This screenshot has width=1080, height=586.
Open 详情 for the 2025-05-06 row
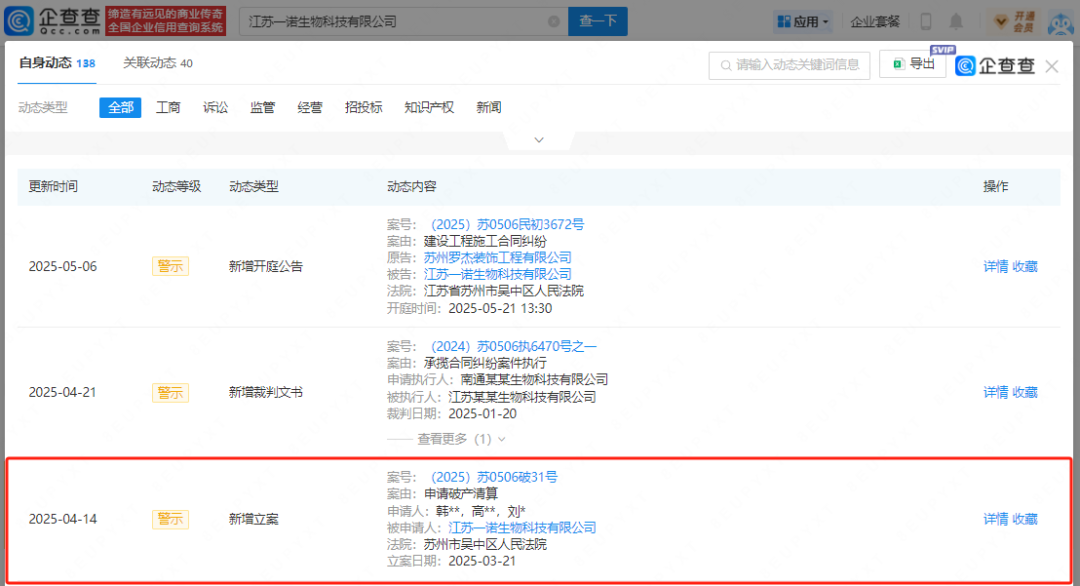click(x=995, y=266)
